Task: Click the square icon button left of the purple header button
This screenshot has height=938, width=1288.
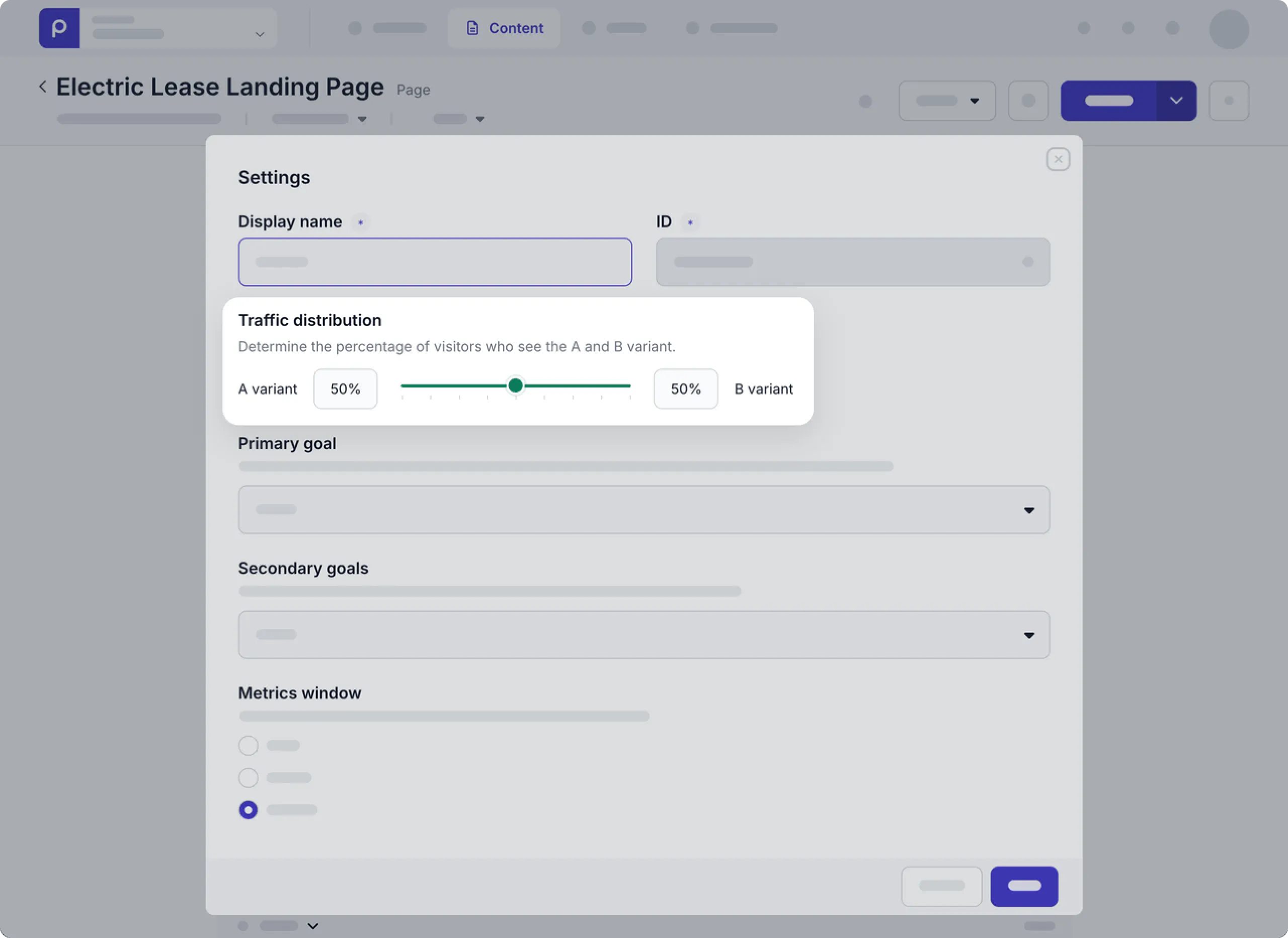Action: point(1028,101)
